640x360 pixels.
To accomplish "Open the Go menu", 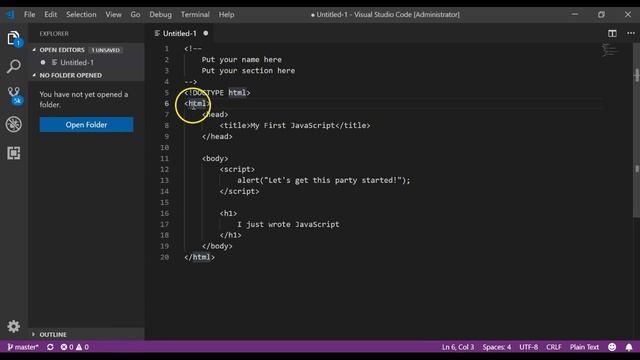I will [135, 15].
